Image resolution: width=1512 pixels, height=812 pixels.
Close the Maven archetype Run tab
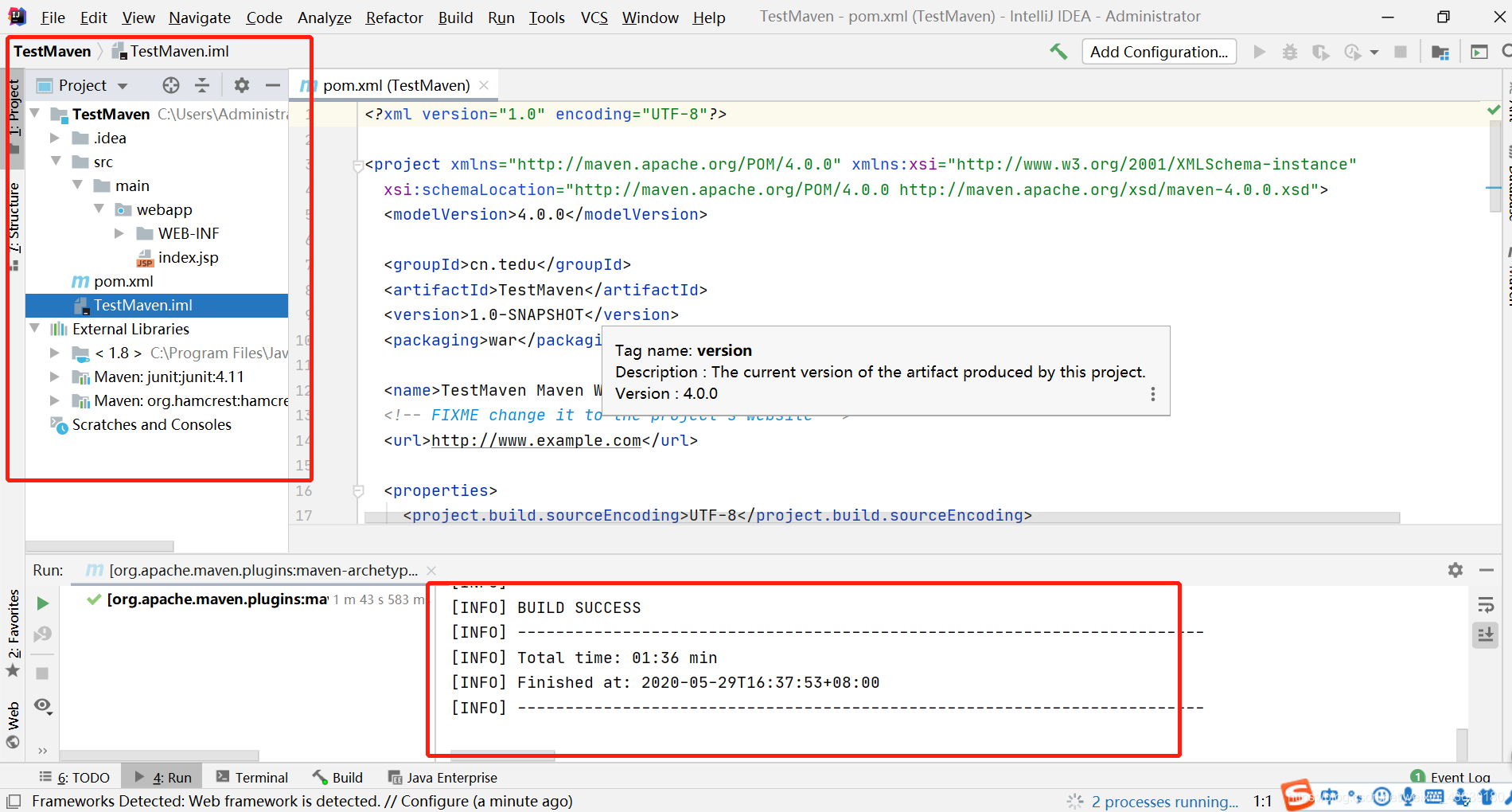click(x=431, y=571)
